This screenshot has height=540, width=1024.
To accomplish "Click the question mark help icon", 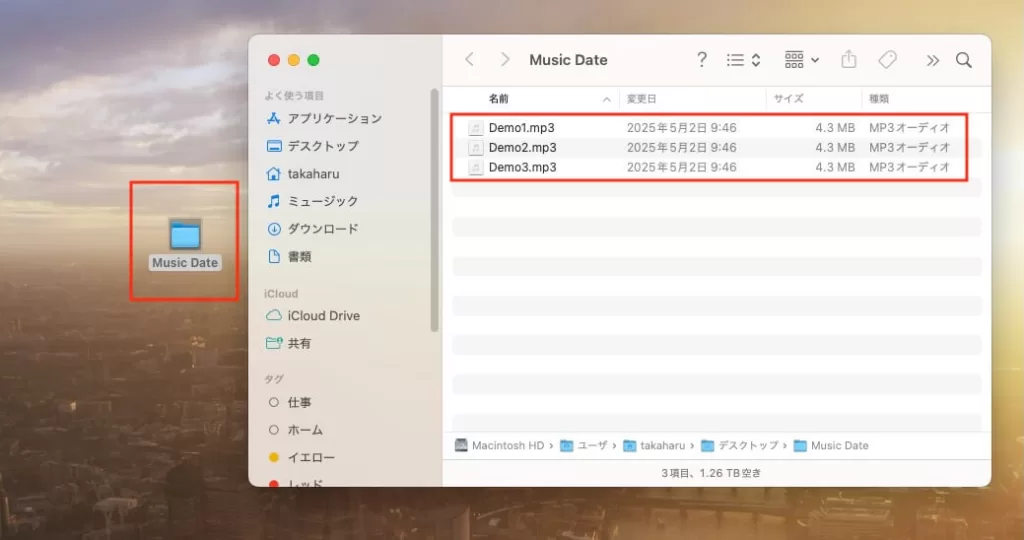I will coord(701,59).
